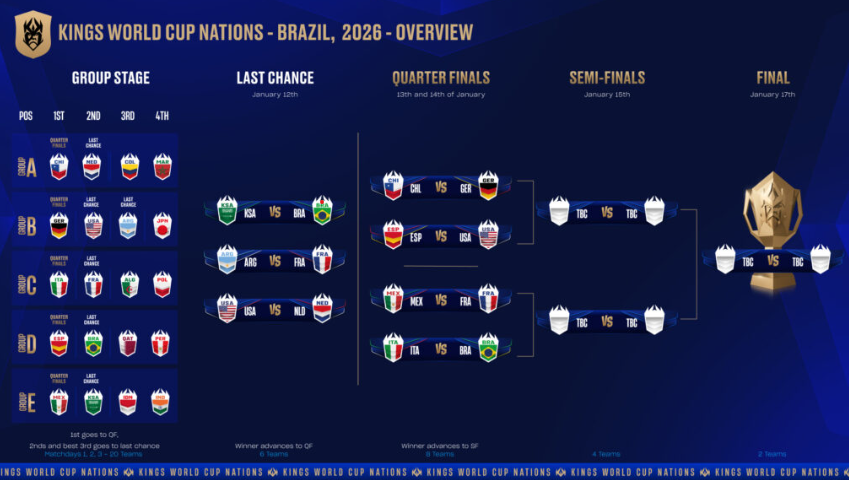The width and height of the screenshot is (849, 480).
Task: Select Netherlands' shield in Last Chance match
Action: (321, 310)
